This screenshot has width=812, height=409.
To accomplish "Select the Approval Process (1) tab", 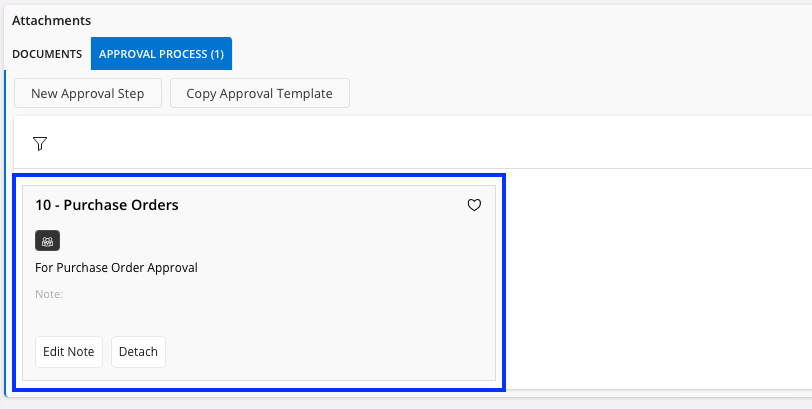I will [161, 54].
